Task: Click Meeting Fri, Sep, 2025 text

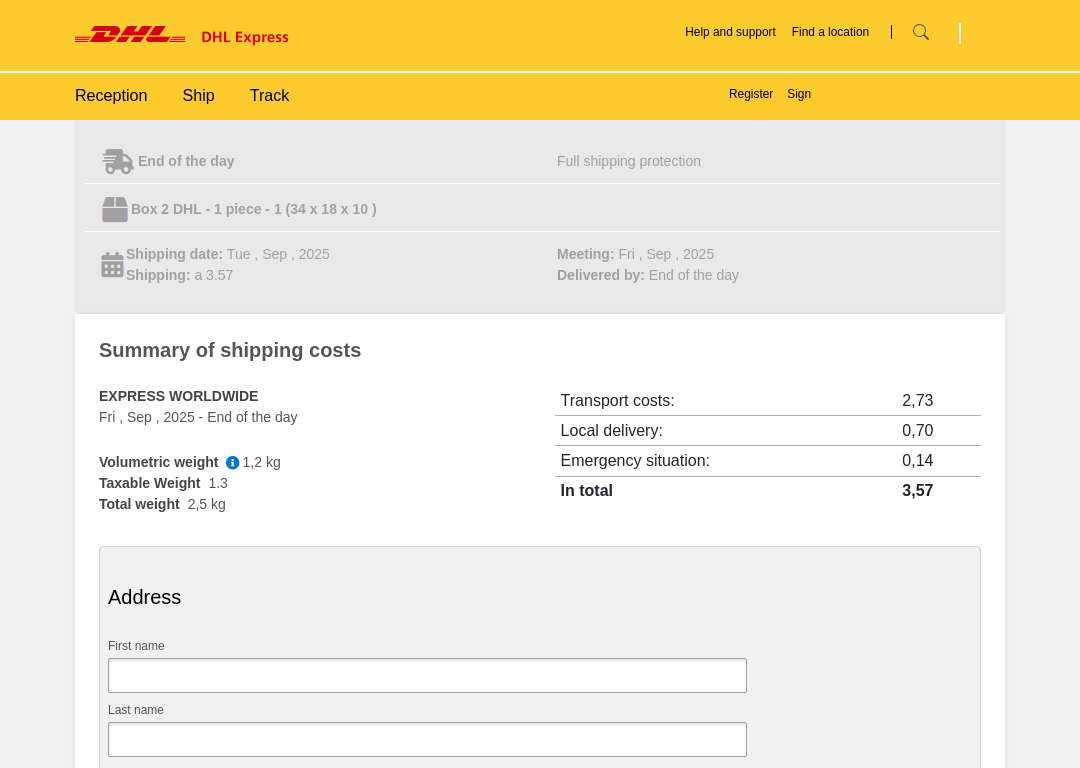Action: 635,254
